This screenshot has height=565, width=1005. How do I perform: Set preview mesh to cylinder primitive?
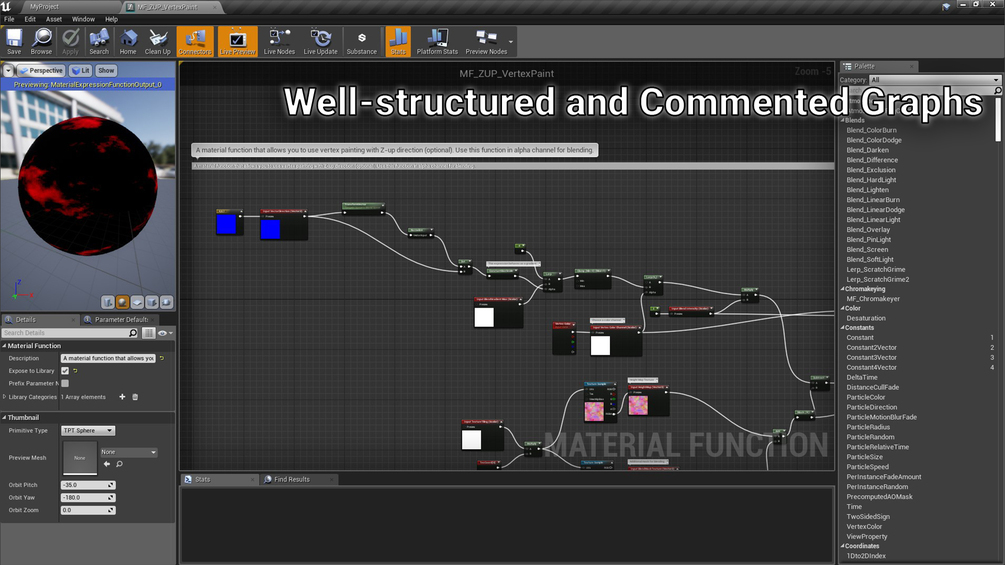(108, 302)
